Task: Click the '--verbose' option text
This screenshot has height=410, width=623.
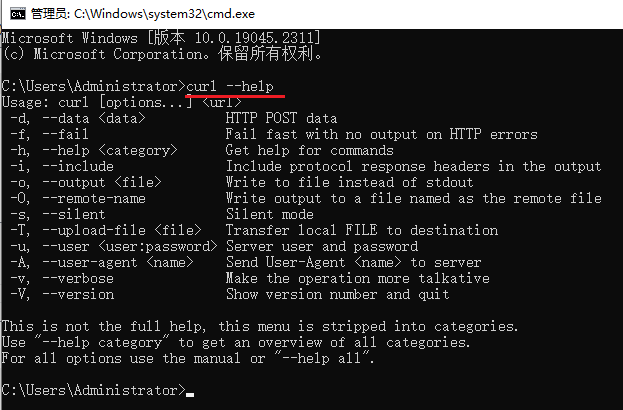Action: tap(75, 278)
